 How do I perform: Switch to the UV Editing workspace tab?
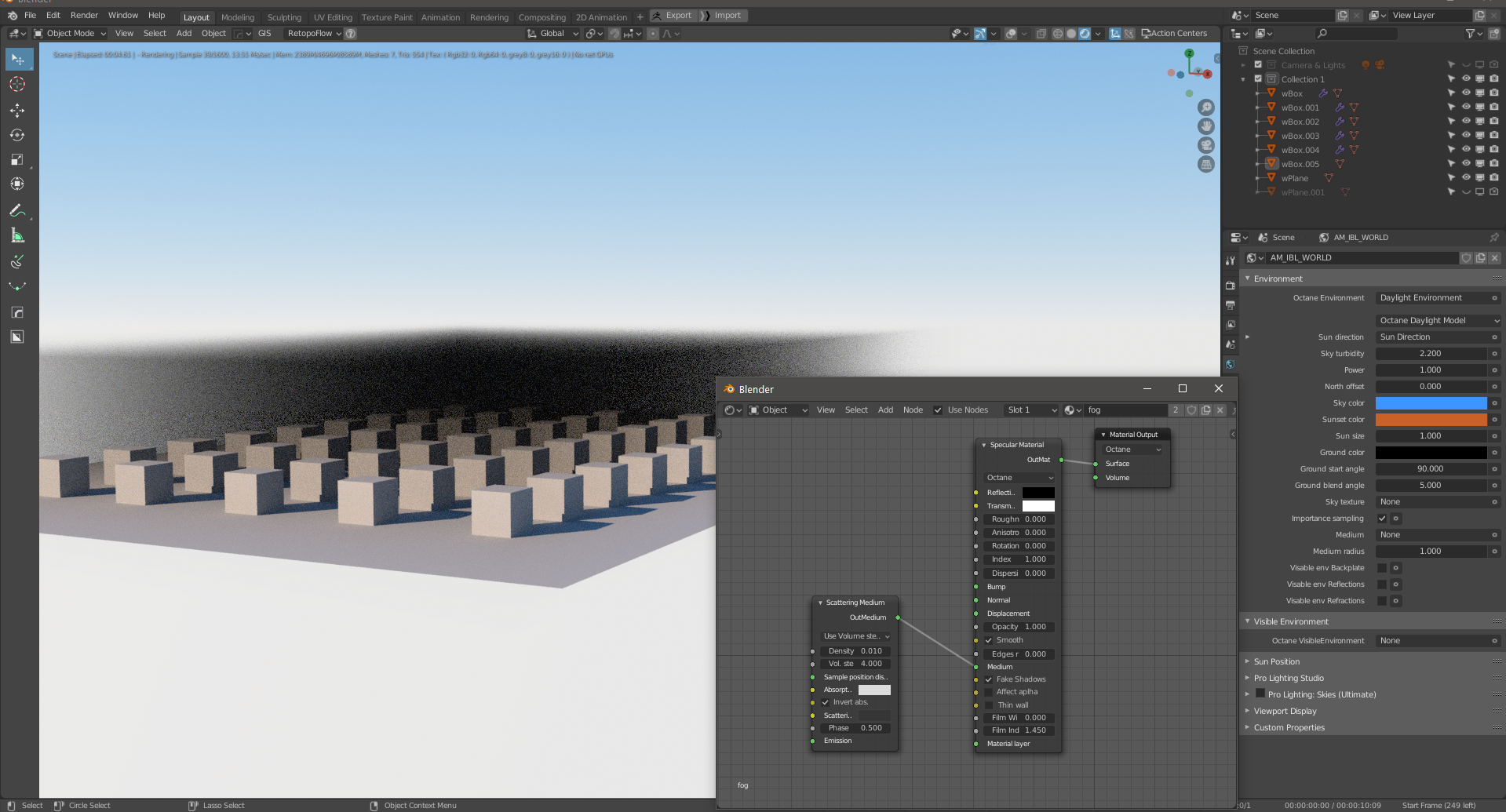pyautogui.click(x=333, y=17)
